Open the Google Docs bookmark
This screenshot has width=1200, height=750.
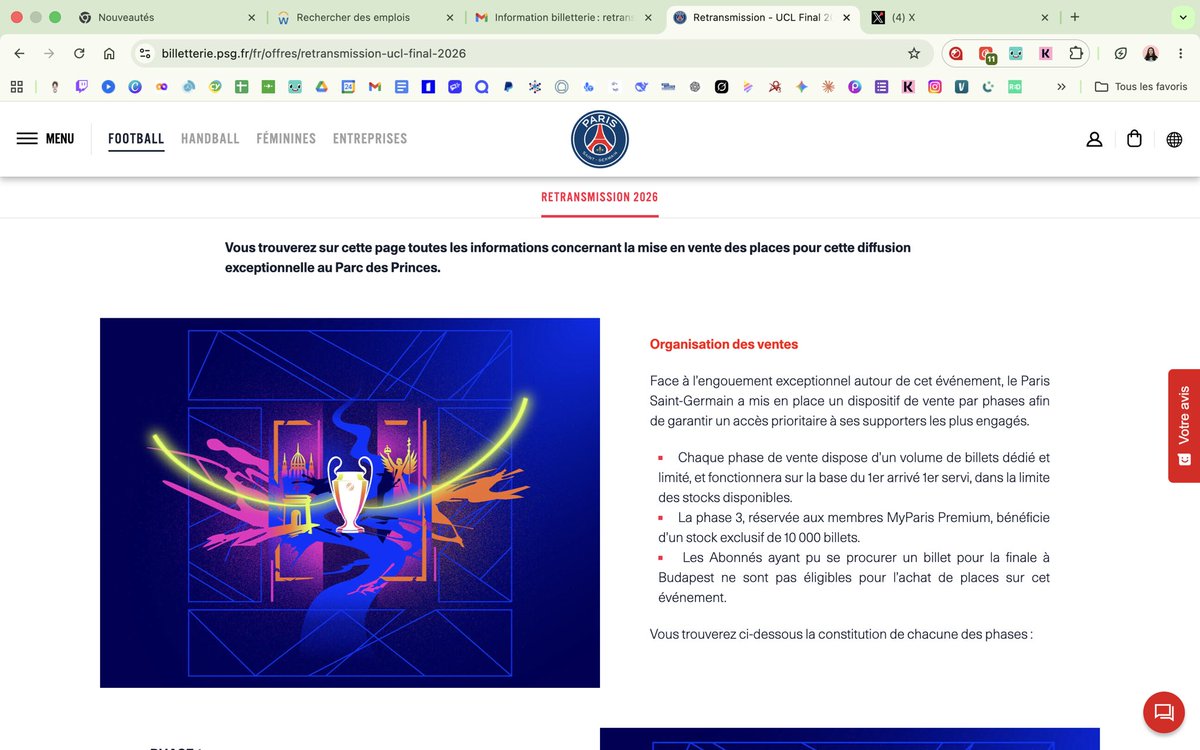[401, 87]
